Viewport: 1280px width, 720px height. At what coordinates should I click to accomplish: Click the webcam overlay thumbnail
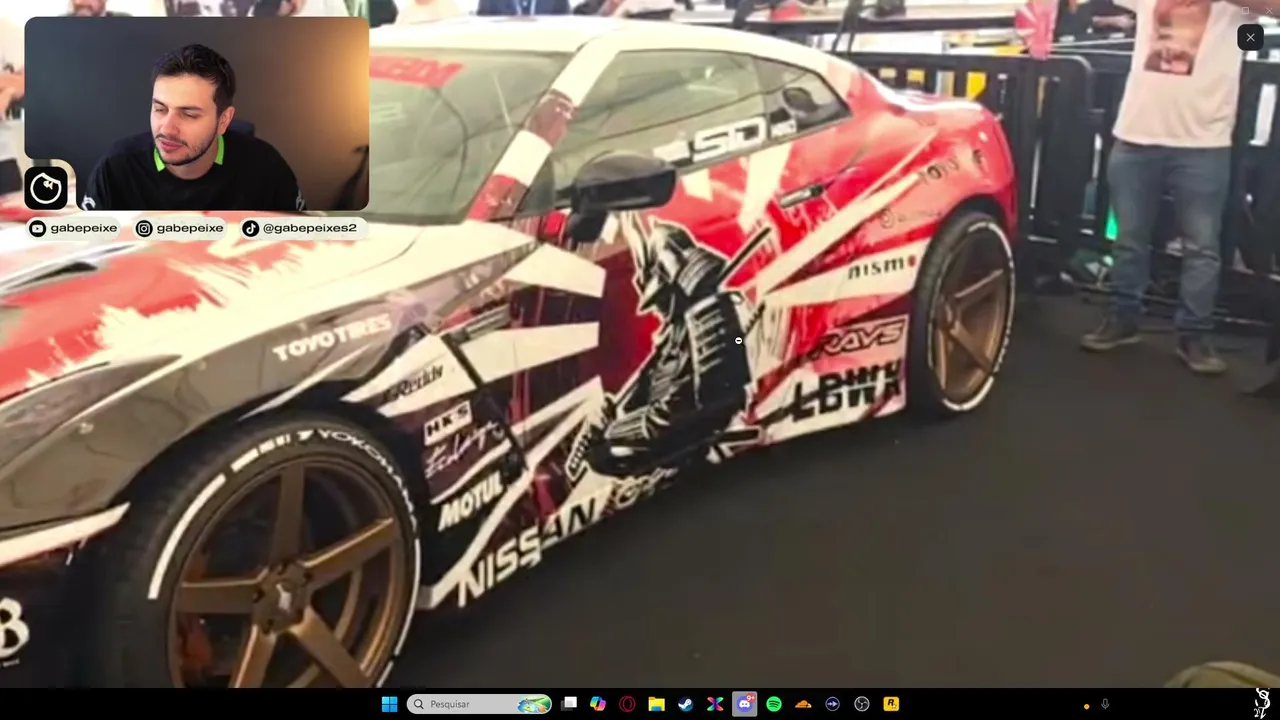pyautogui.click(x=196, y=113)
